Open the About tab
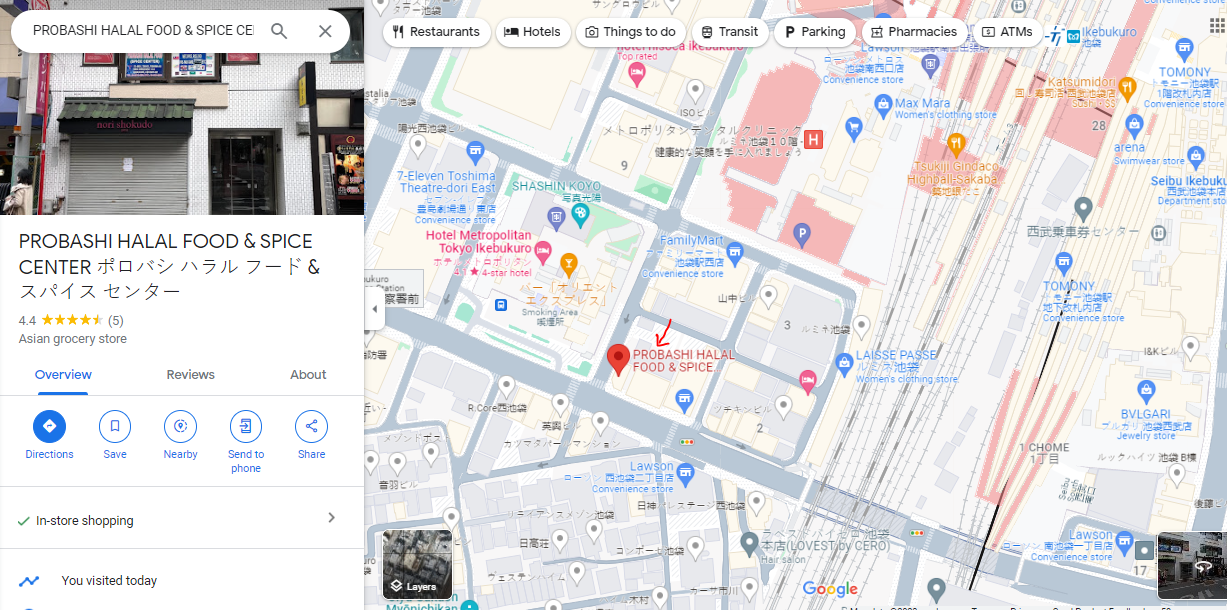 [x=308, y=375]
